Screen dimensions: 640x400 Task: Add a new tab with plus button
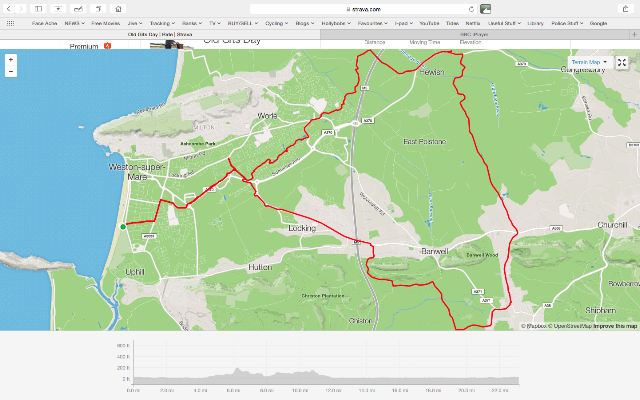click(634, 35)
